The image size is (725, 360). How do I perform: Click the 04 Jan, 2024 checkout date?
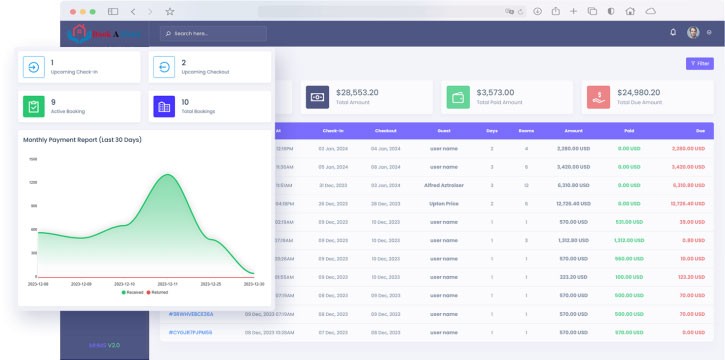pyautogui.click(x=386, y=149)
